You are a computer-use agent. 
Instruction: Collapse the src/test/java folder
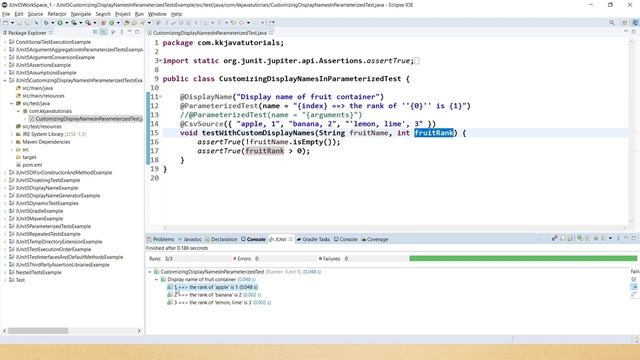(x=12, y=103)
